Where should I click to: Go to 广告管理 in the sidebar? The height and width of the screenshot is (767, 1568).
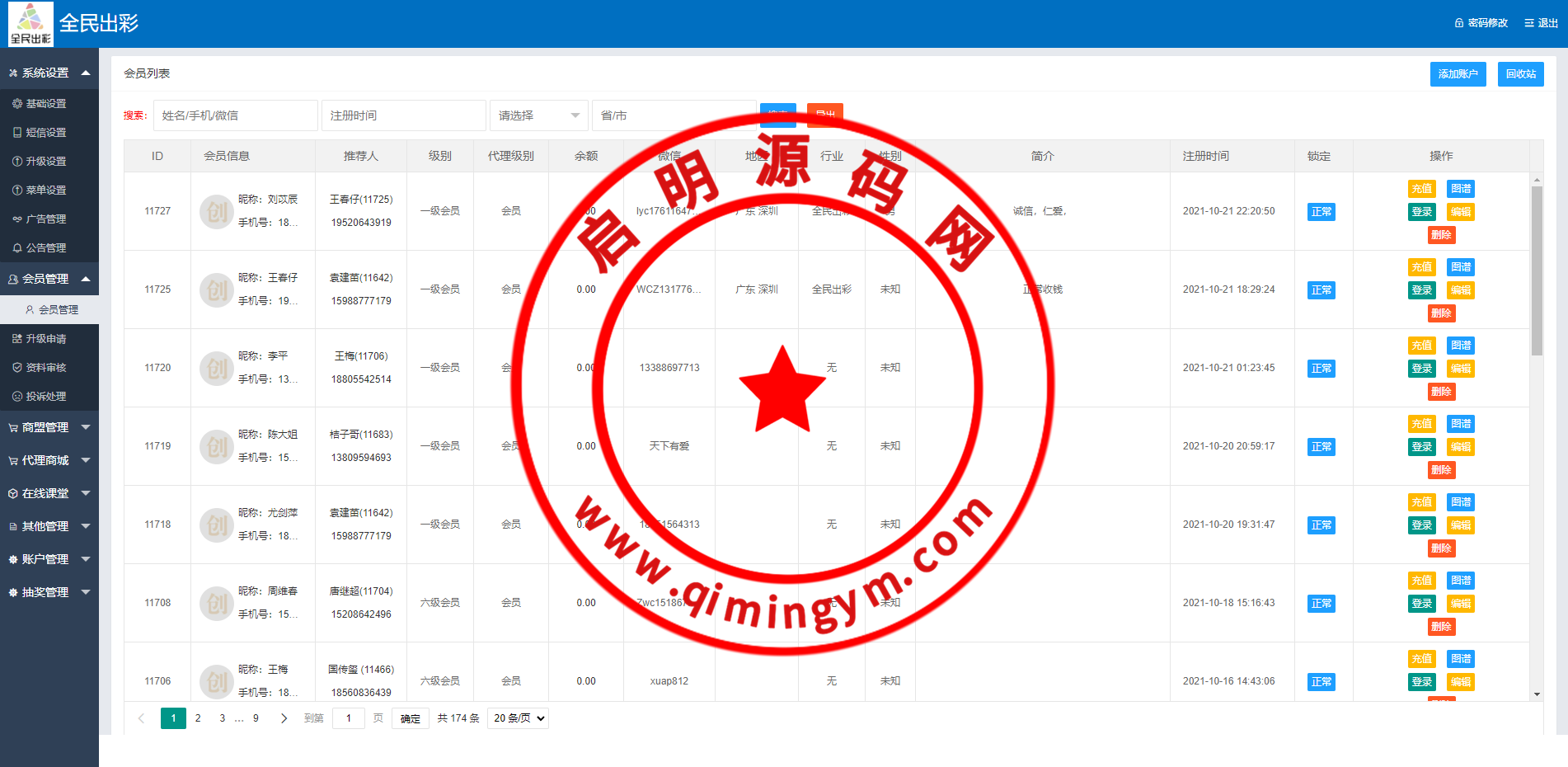click(46, 219)
